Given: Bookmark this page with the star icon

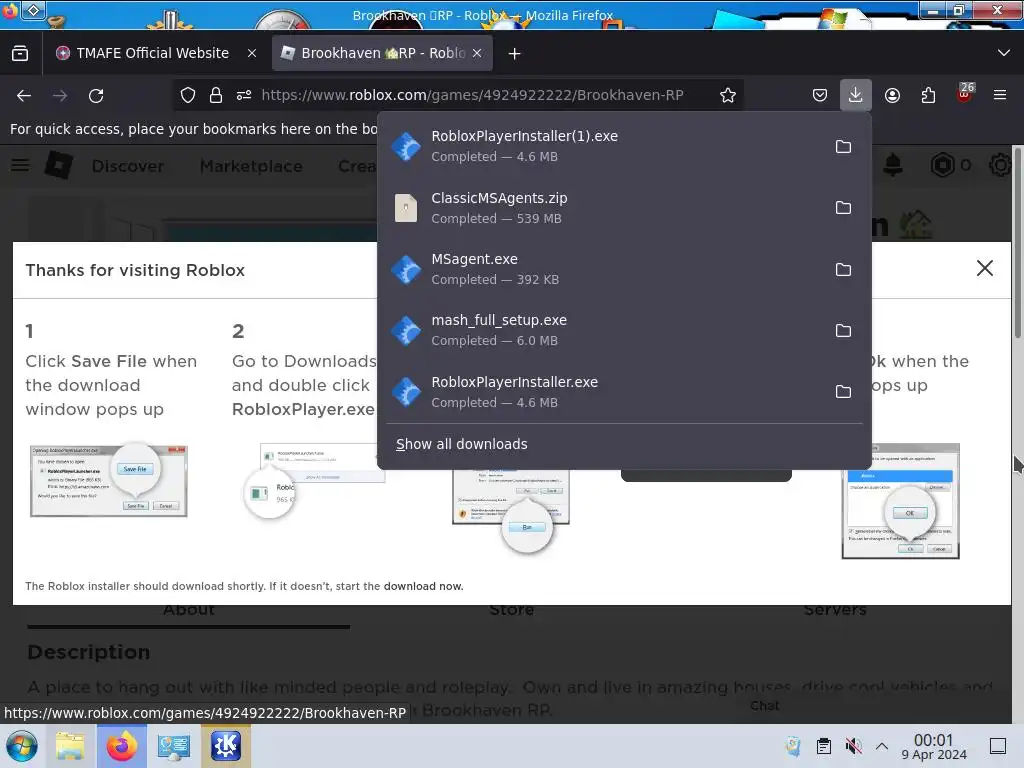Looking at the screenshot, I should (x=728, y=95).
